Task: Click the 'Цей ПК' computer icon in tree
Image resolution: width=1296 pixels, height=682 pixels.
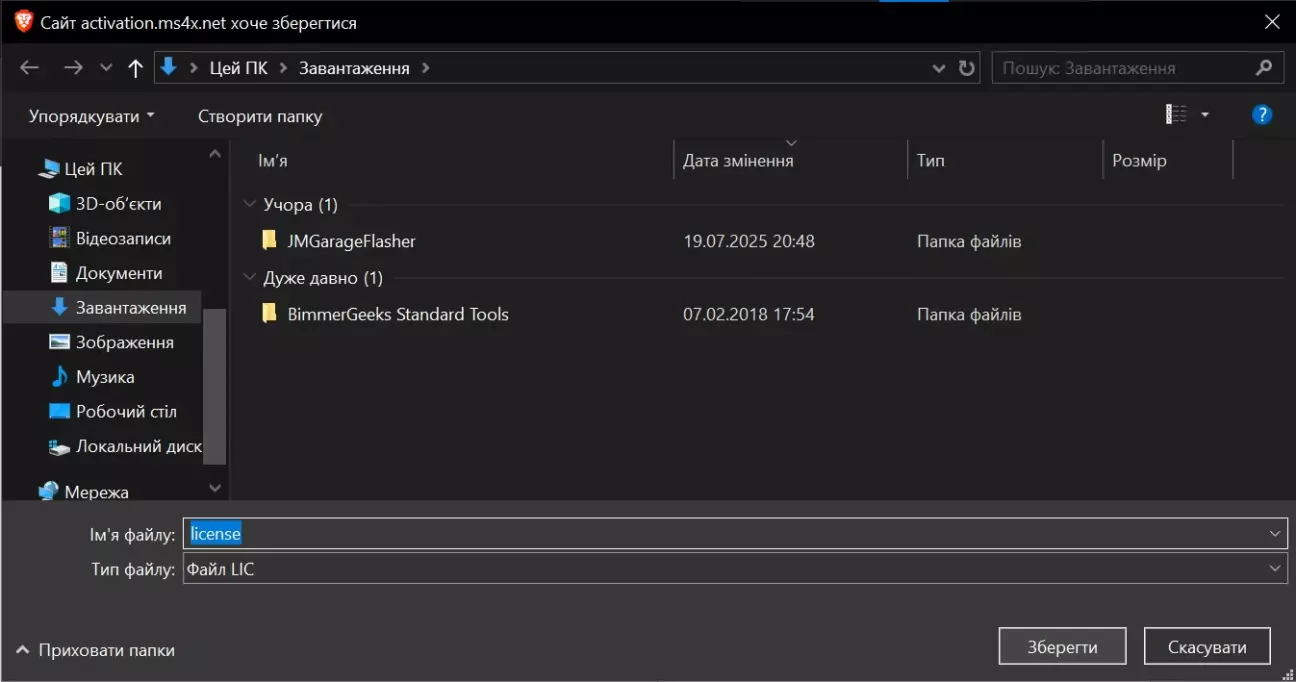Action: 48,169
